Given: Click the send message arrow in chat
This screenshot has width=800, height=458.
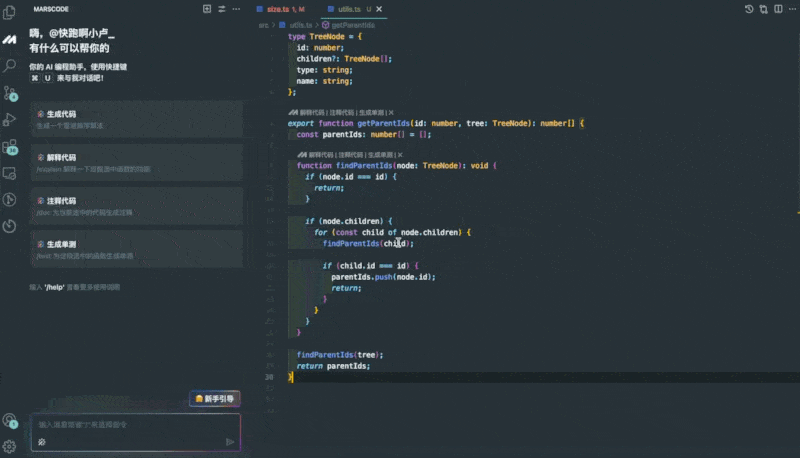Looking at the screenshot, I should (230, 442).
